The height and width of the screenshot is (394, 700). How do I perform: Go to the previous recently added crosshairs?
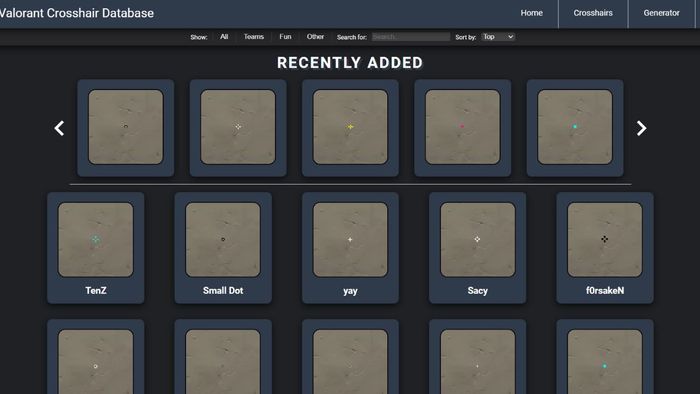pyautogui.click(x=59, y=129)
